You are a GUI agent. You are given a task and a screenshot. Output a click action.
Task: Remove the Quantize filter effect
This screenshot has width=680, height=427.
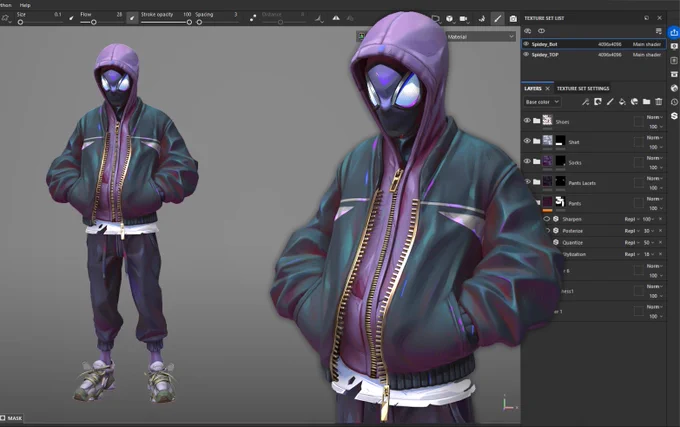660,242
